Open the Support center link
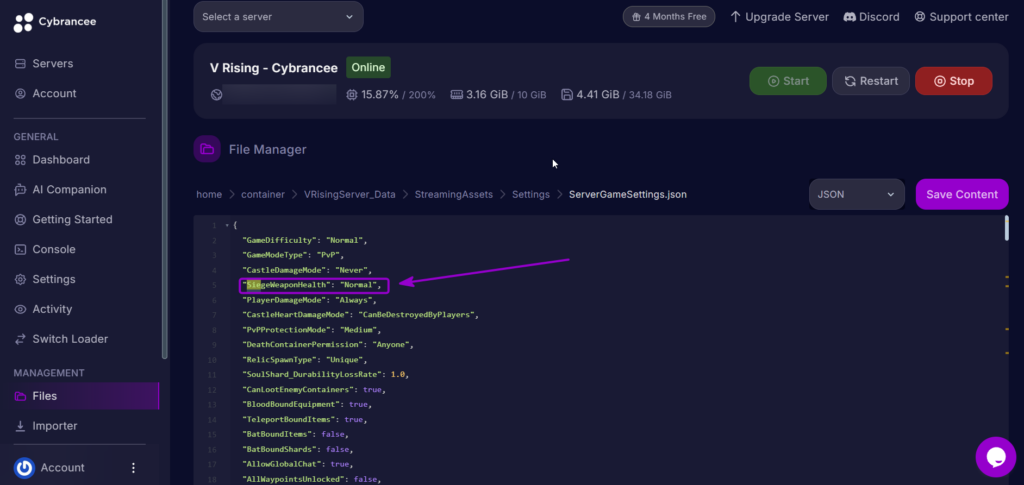This screenshot has height=485, width=1024. 961,17
